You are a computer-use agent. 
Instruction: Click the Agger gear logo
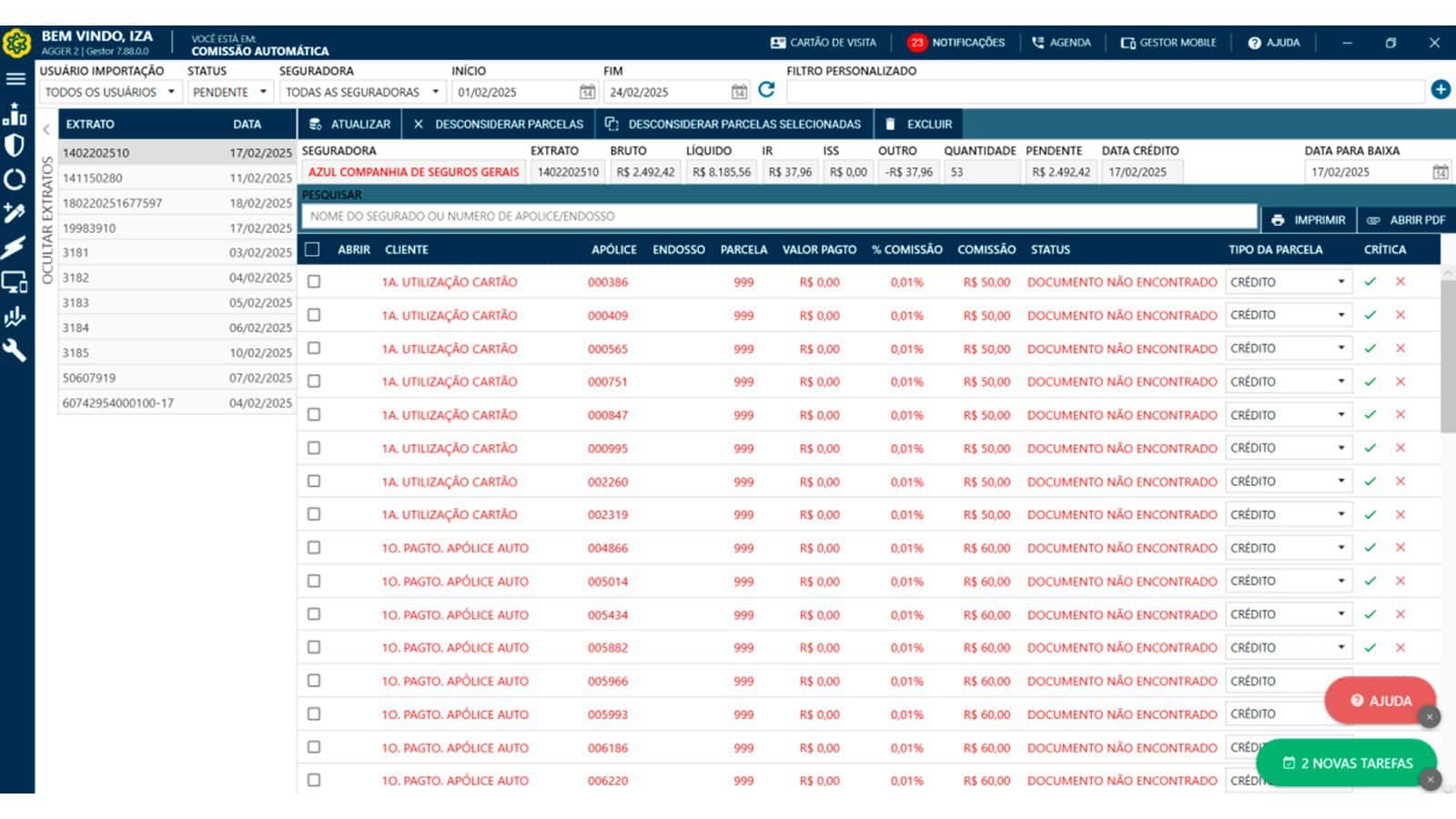pyautogui.click(x=16, y=43)
